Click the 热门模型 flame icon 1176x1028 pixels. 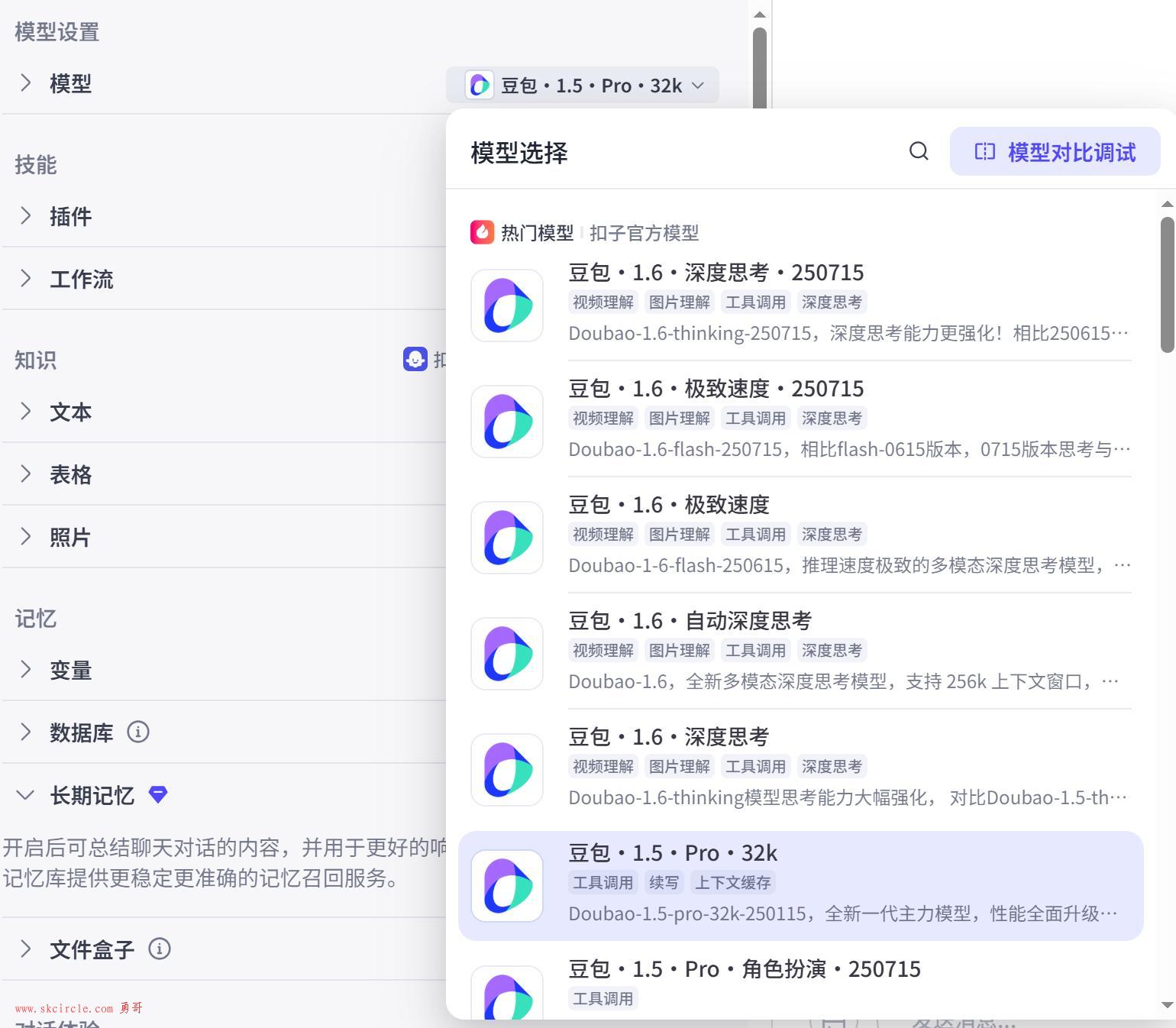point(482,233)
